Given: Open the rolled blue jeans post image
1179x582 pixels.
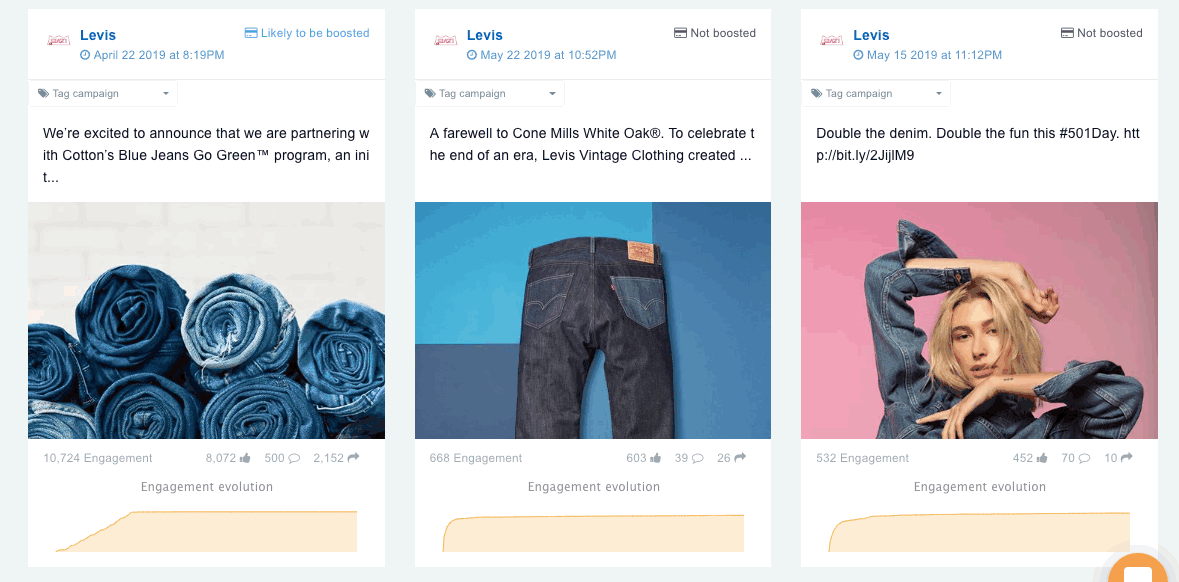Looking at the screenshot, I should tap(206, 320).
